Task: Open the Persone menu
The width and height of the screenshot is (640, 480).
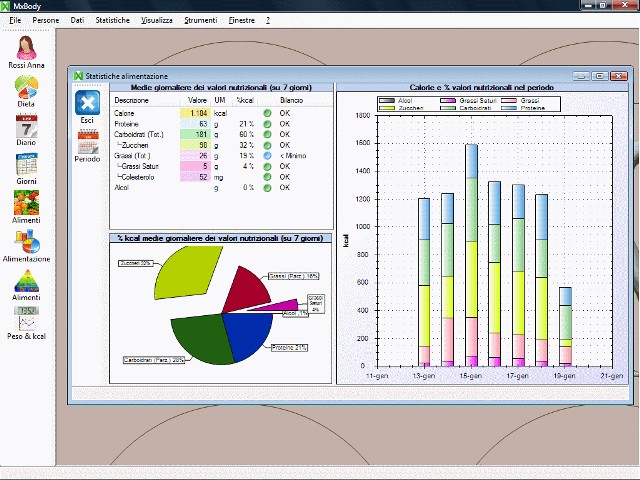Action: [45, 20]
